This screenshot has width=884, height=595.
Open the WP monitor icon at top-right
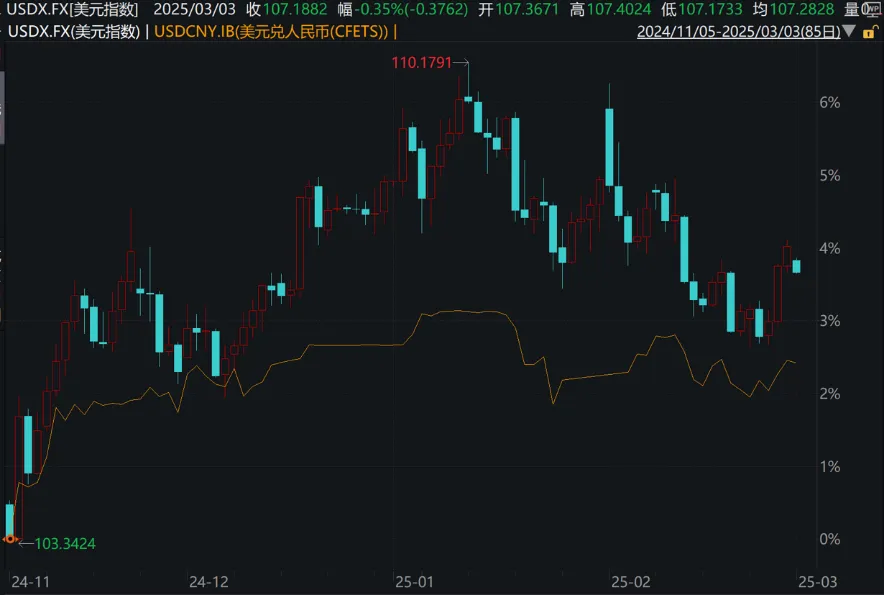coord(873,9)
